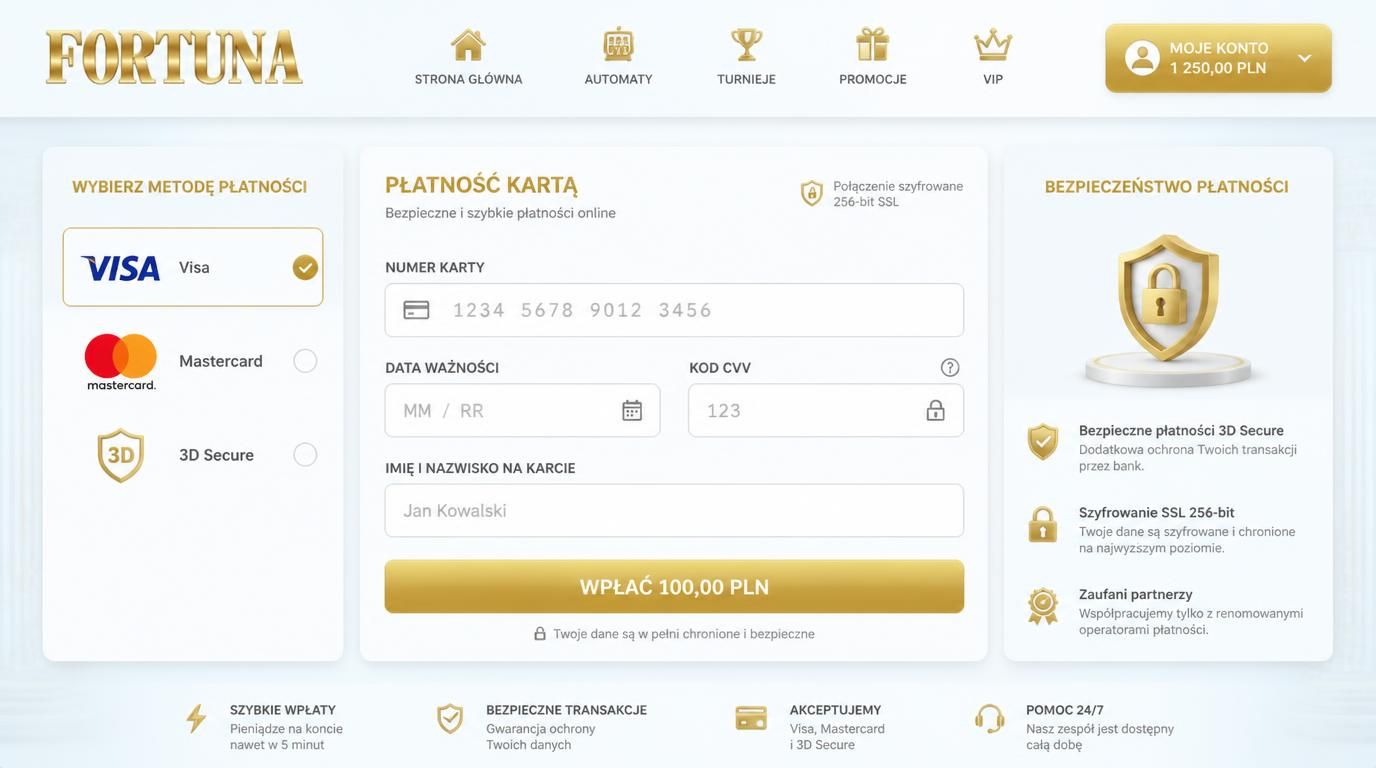Click the VIP menu label

(x=993, y=79)
